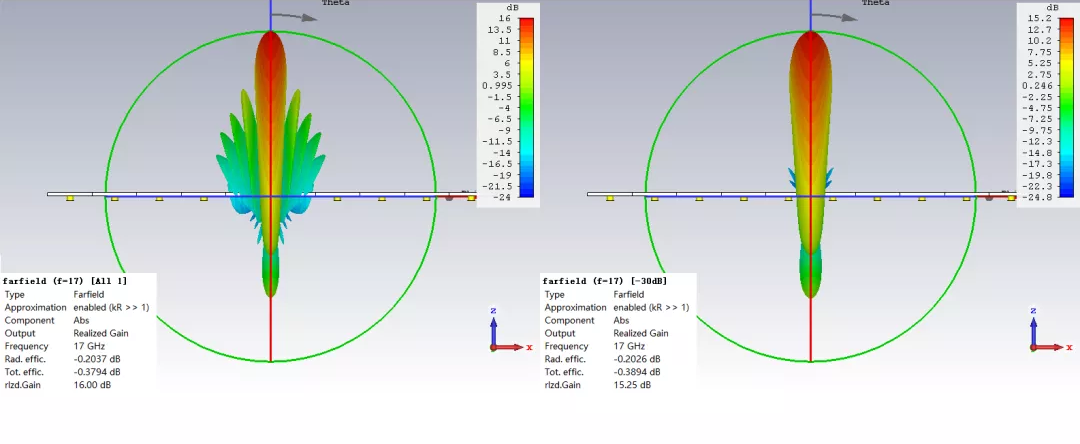Click the 8.5 tick on the color scale
This screenshot has width=1080, height=444.
501,52
